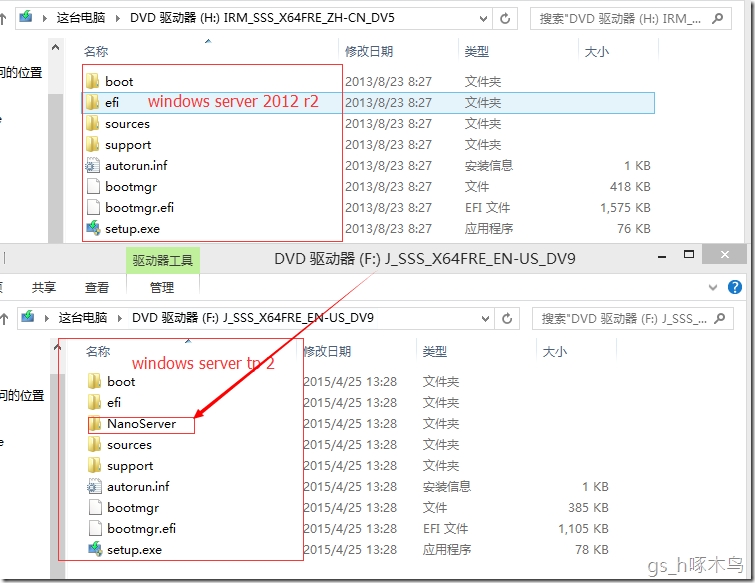The height and width of the screenshot is (583, 755).
Task: Open sources folder icon in F: drive window
Action: point(94,444)
